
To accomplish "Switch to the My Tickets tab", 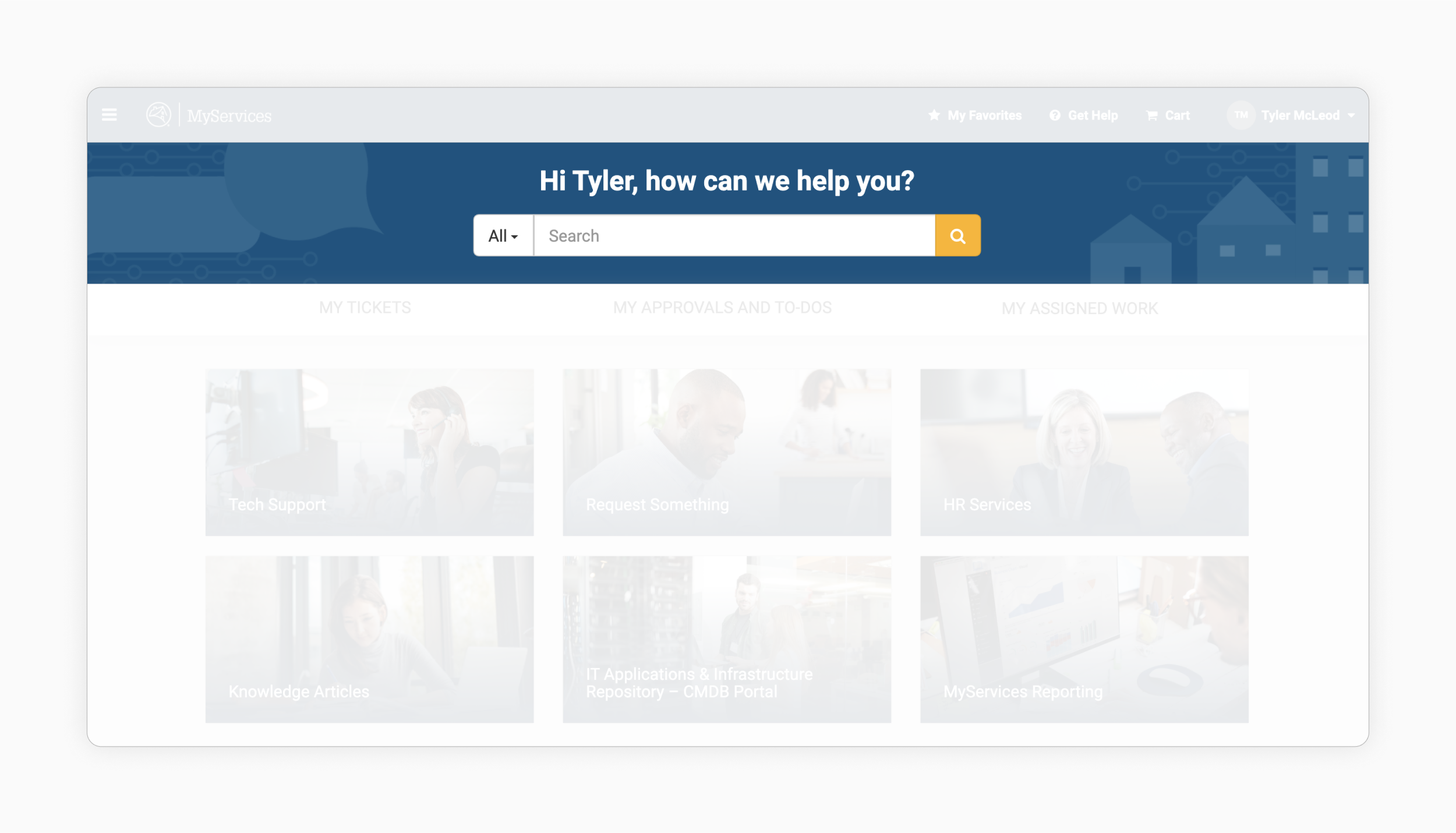I will coord(365,308).
